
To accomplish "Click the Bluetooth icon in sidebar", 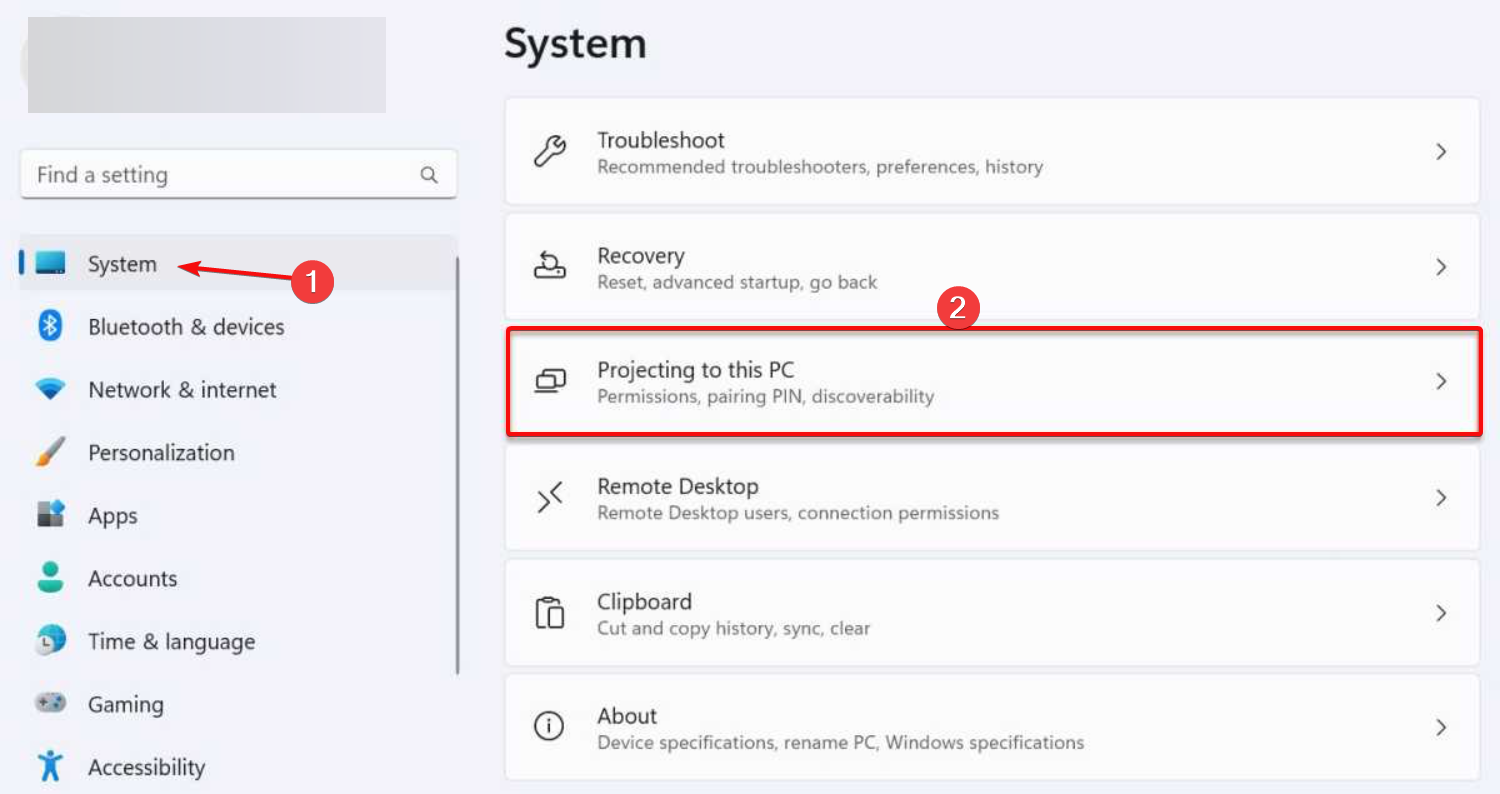I will pos(50,326).
